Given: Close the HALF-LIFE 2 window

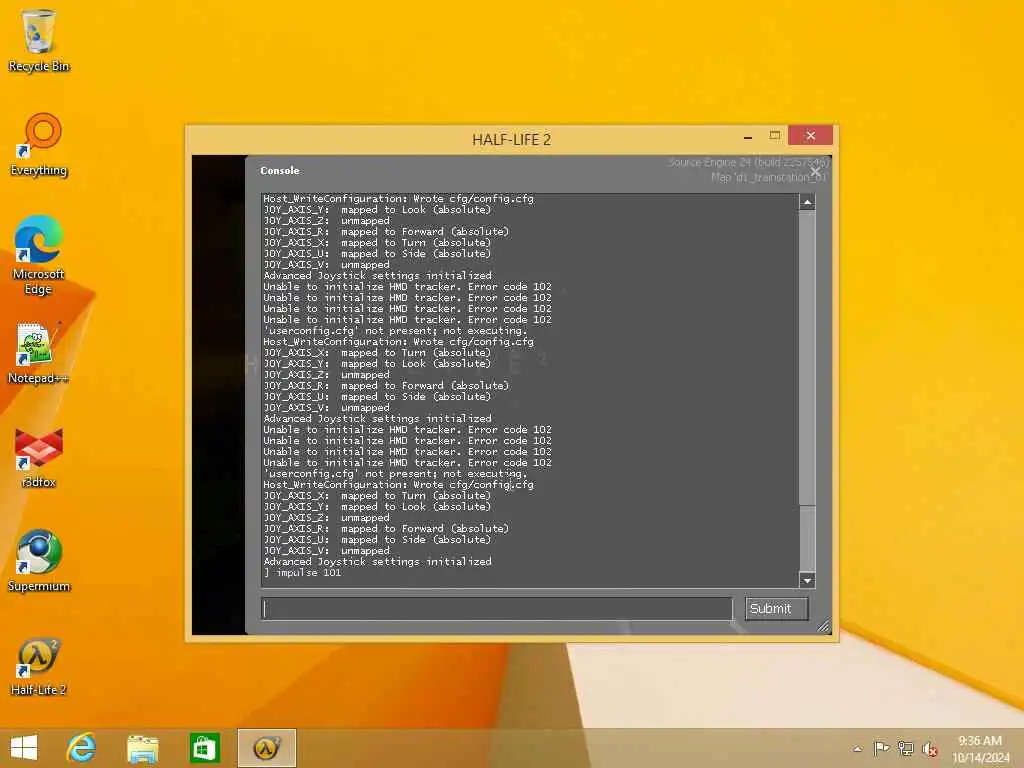Looking at the screenshot, I should [810, 135].
